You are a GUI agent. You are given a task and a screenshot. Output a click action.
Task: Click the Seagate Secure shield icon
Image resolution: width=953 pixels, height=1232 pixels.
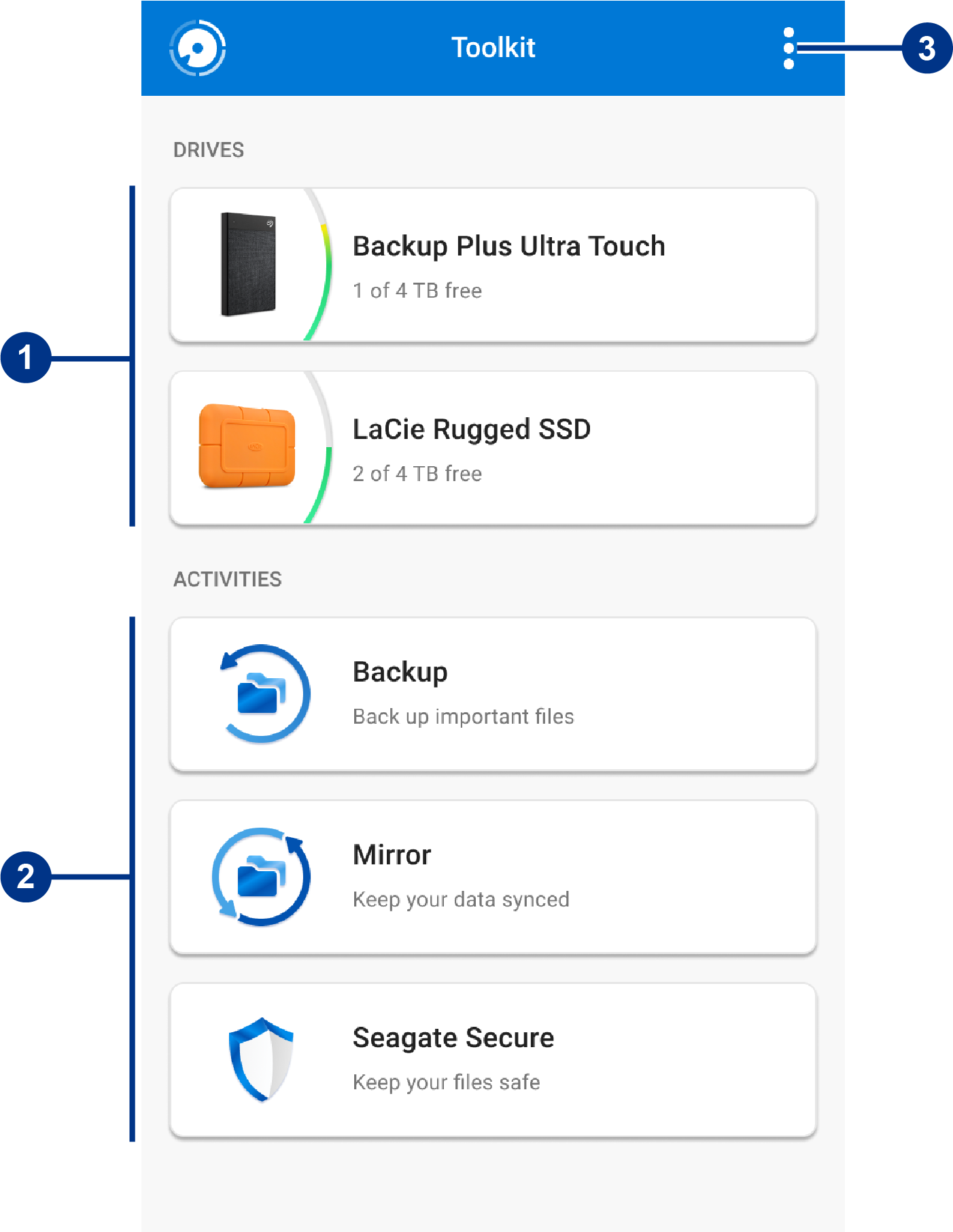point(261,1059)
